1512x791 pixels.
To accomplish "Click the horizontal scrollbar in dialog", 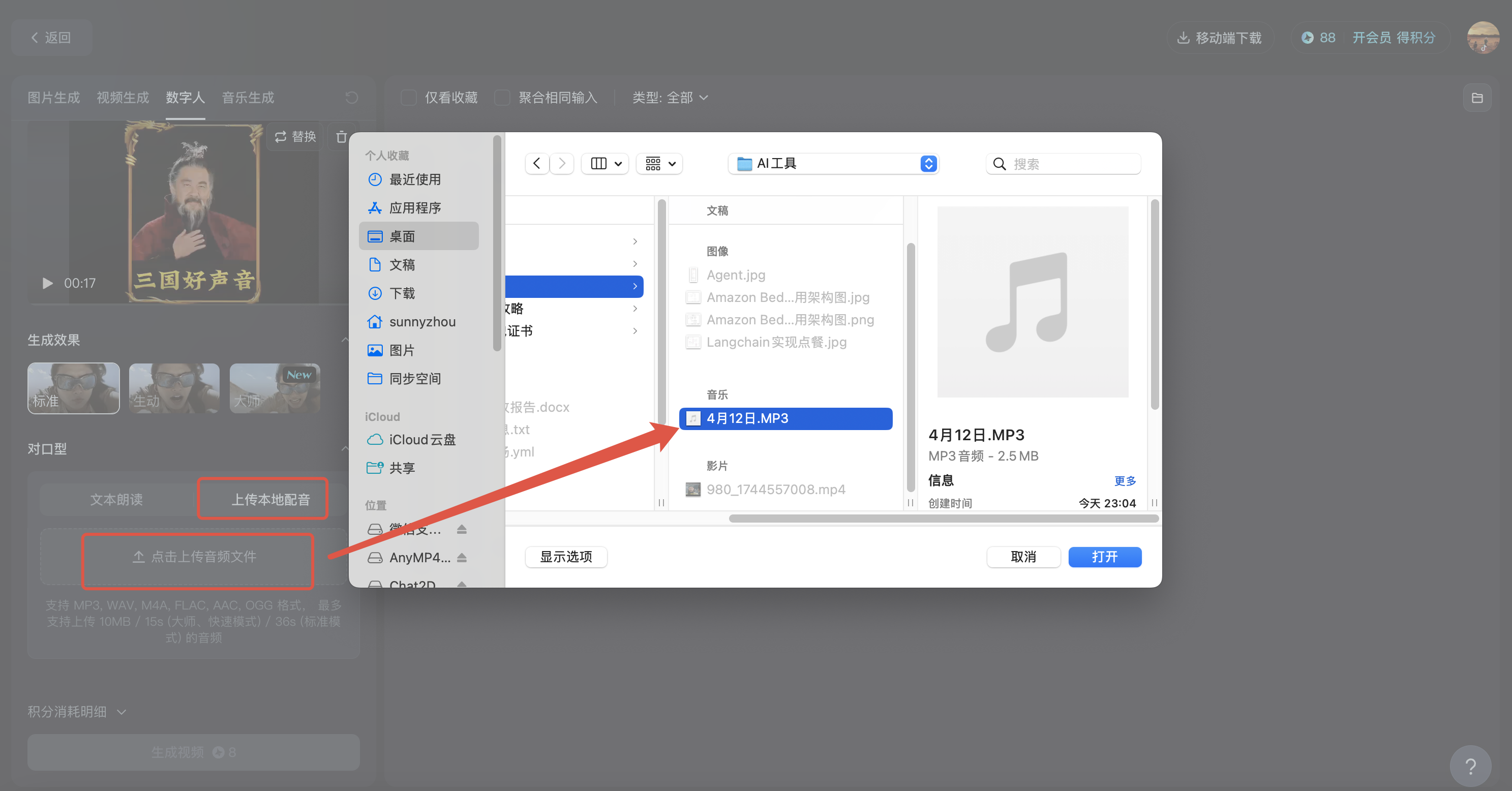I will 944,519.
